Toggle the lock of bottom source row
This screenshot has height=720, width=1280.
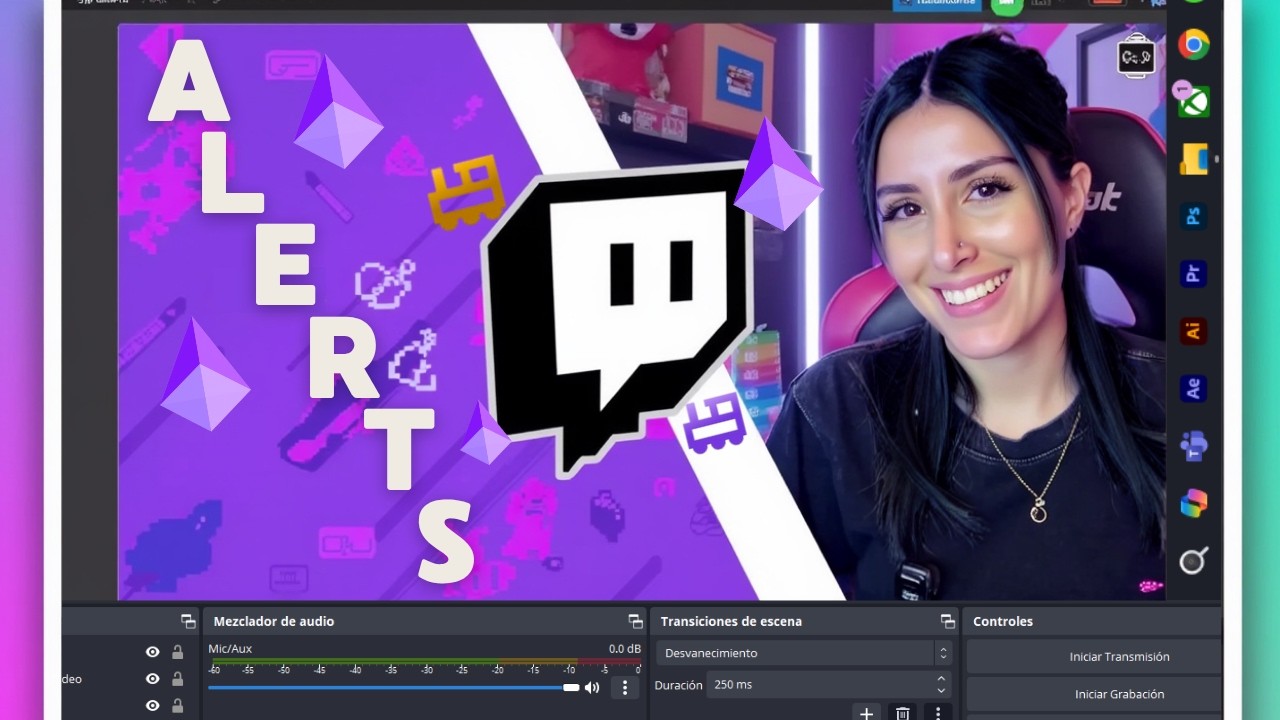[x=178, y=706]
